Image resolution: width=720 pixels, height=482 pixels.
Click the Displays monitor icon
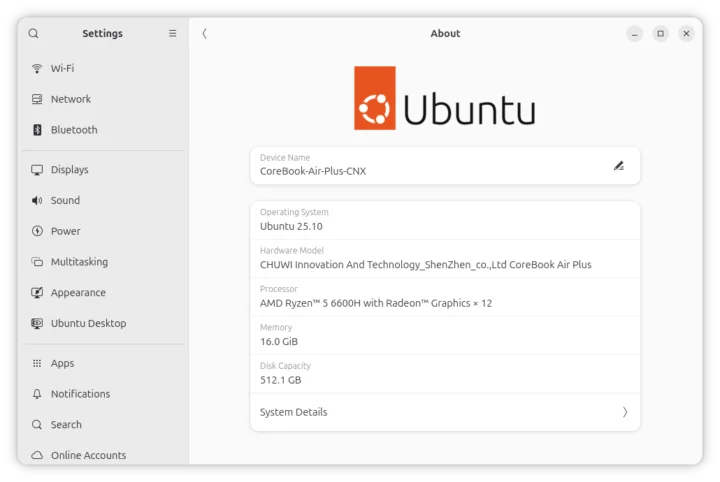[37, 170]
